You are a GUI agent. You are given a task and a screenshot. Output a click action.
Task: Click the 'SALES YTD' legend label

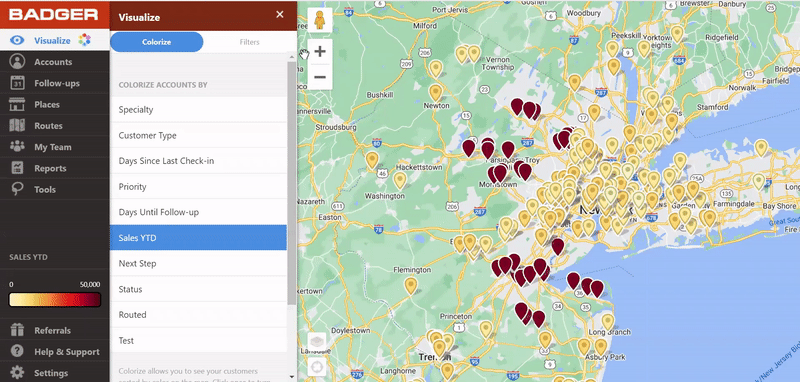(28, 257)
